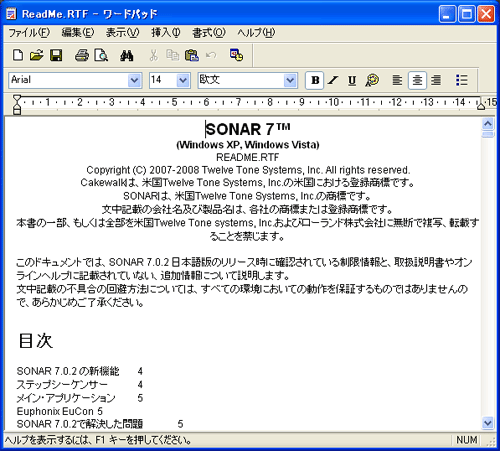Click the Find binoculars icon

pos(127,55)
